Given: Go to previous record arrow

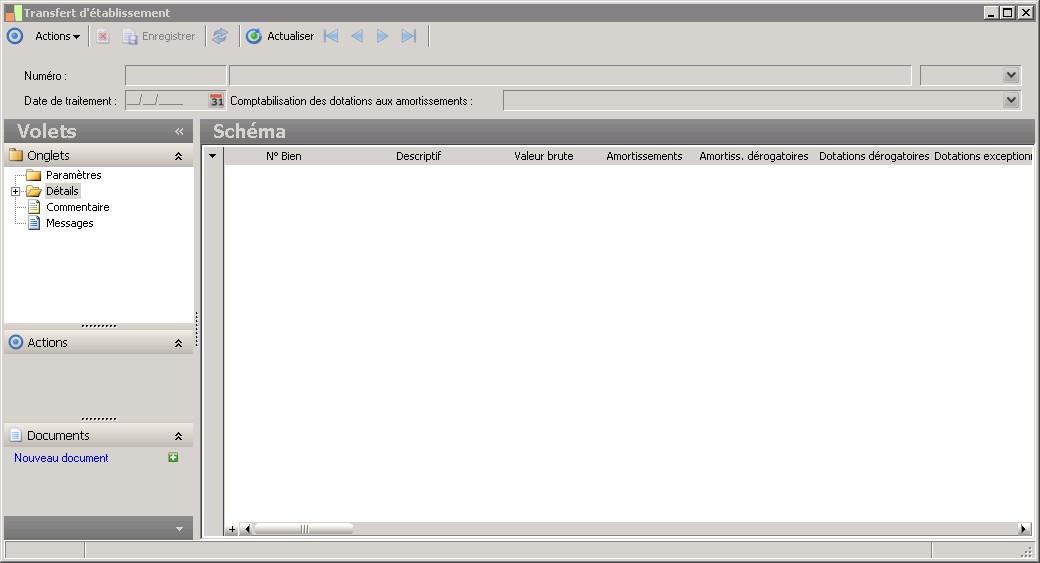Looking at the screenshot, I should tap(357, 36).
